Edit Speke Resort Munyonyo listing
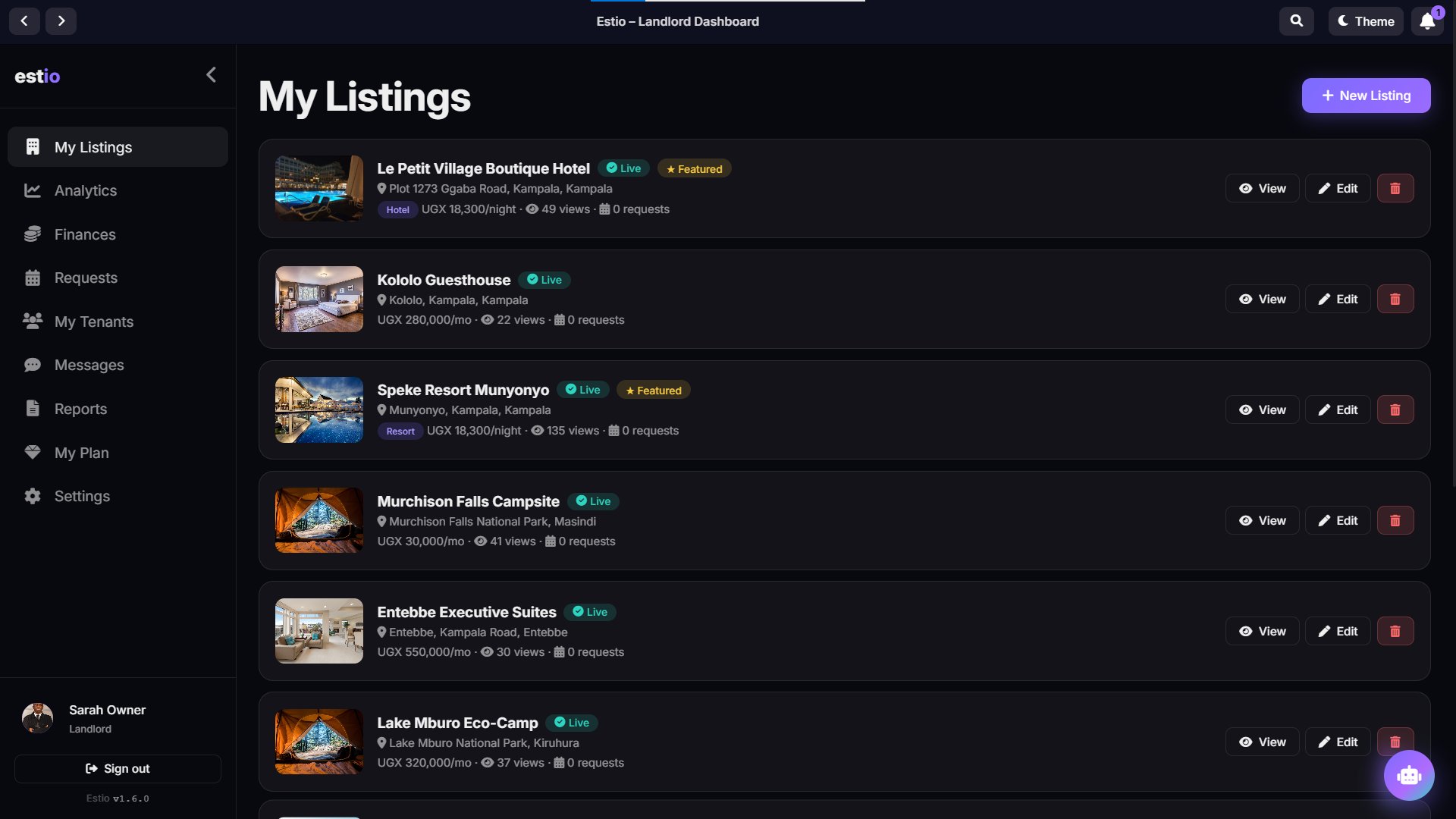Image resolution: width=1456 pixels, height=819 pixels. pos(1337,409)
